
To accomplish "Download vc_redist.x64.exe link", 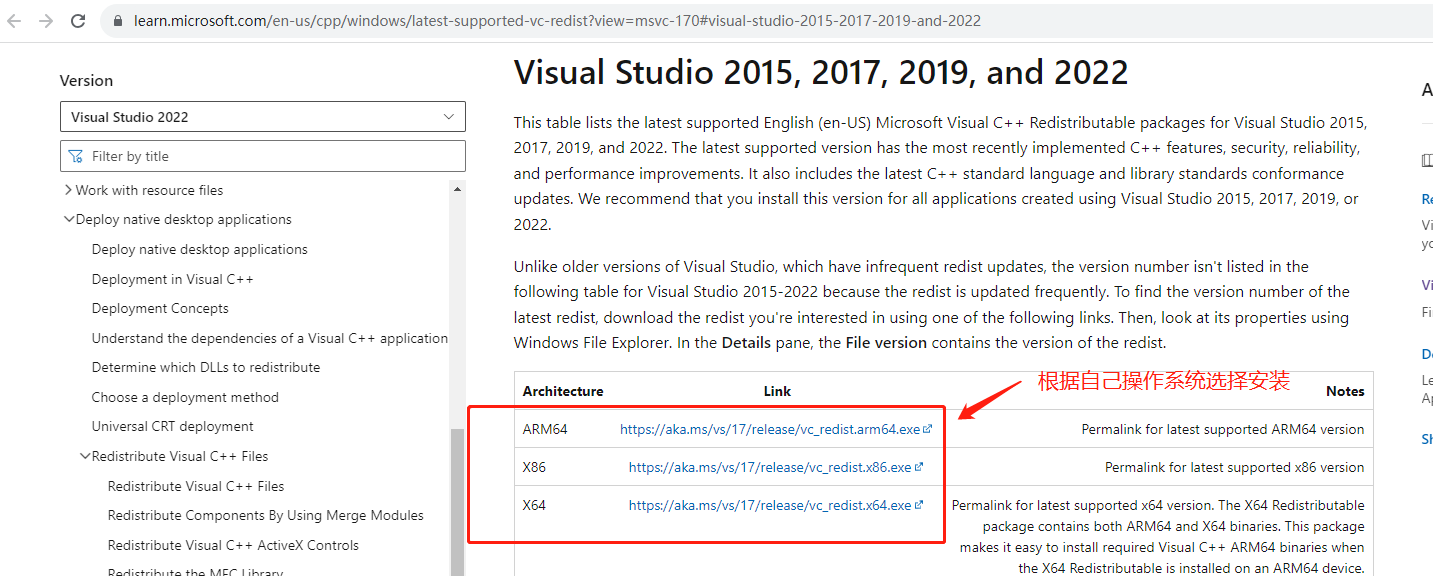I will (x=770, y=505).
